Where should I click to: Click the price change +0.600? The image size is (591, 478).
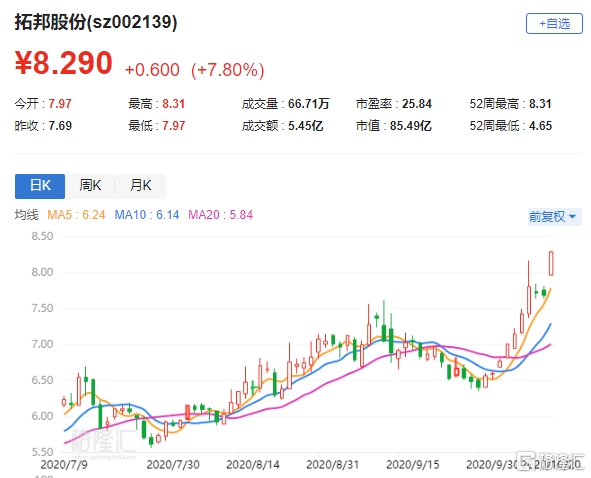[152, 70]
